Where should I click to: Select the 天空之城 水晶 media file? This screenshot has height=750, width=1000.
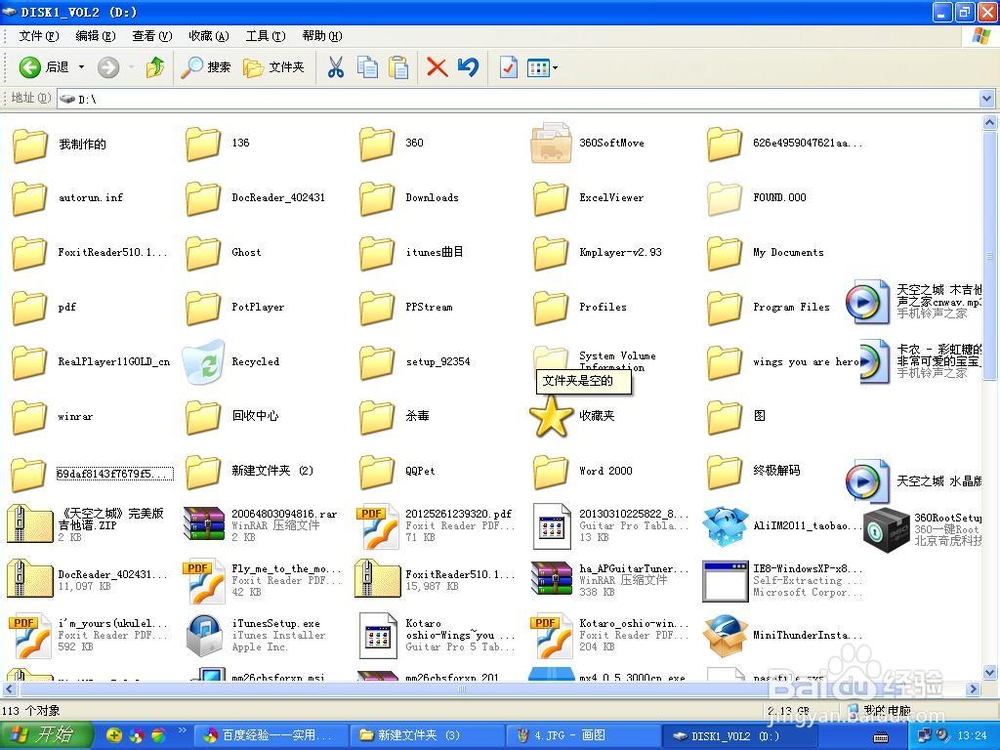[x=914, y=482]
